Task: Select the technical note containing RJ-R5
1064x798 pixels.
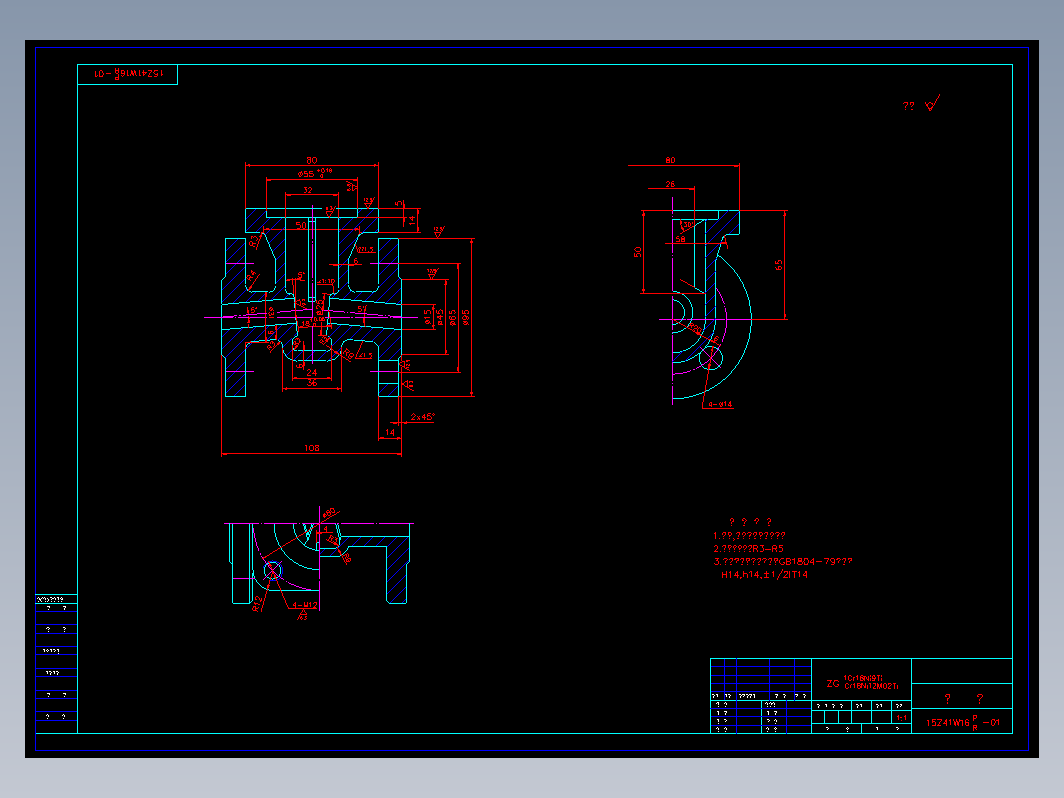Action: [x=748, y=548]
